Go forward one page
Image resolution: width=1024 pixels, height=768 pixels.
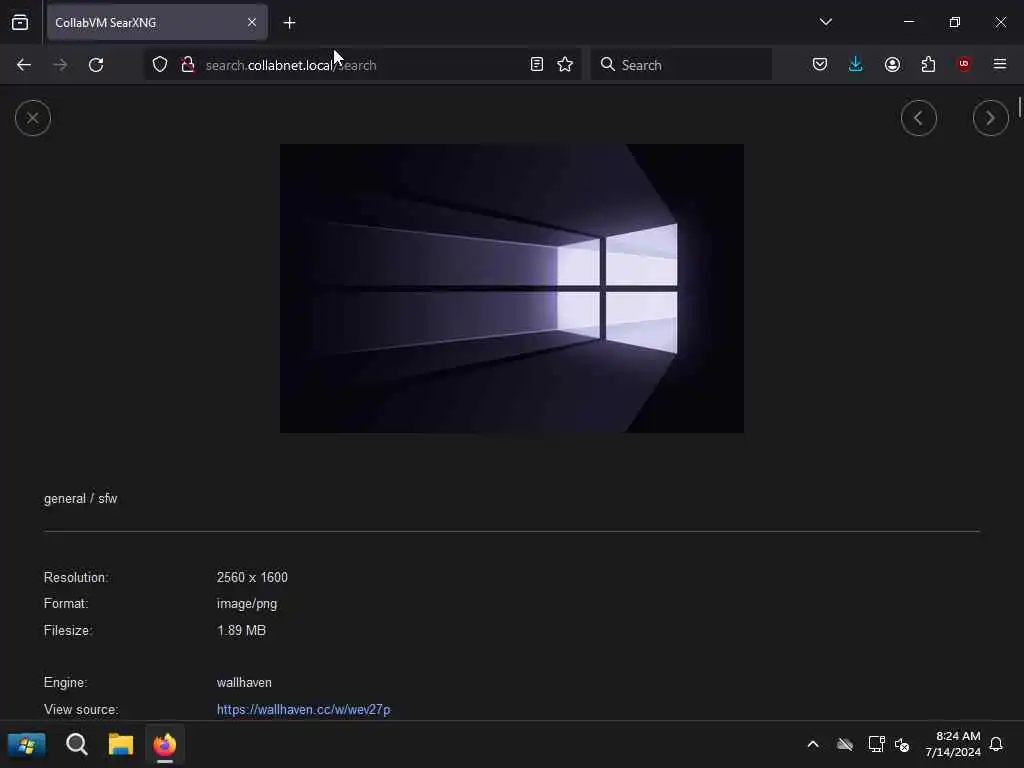tap(59, 65)
